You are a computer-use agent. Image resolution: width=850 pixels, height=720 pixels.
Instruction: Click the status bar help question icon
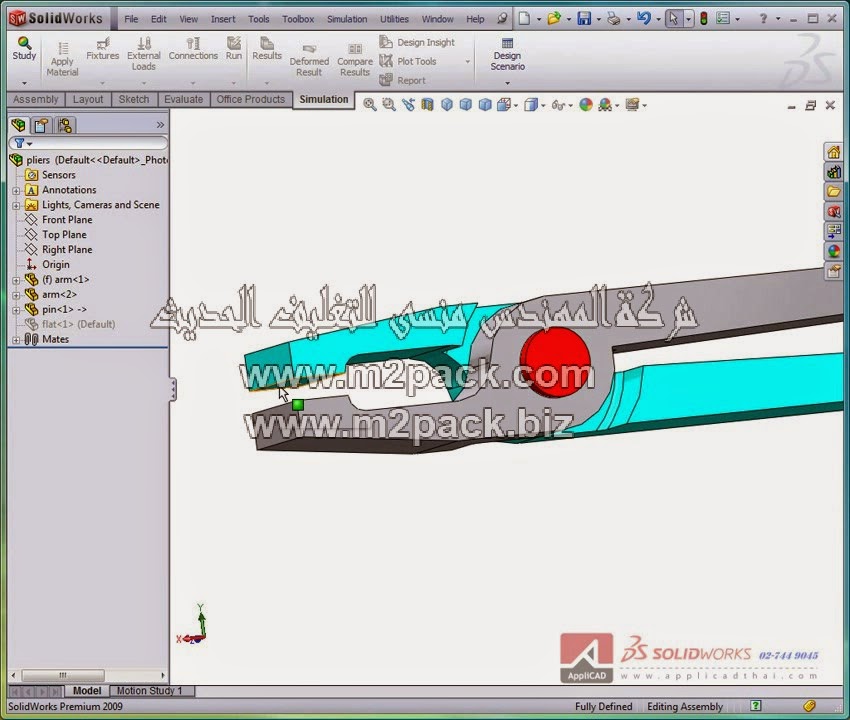[x=756, y=705]
